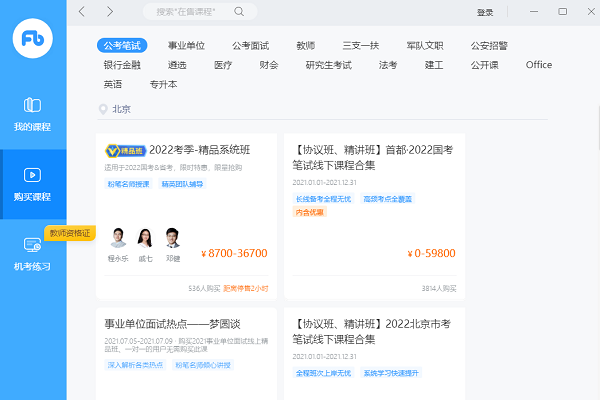This screenshot has width=600, height=400.
Task: Switch to the 事业单位 category tab
Action: coord(187,46)
